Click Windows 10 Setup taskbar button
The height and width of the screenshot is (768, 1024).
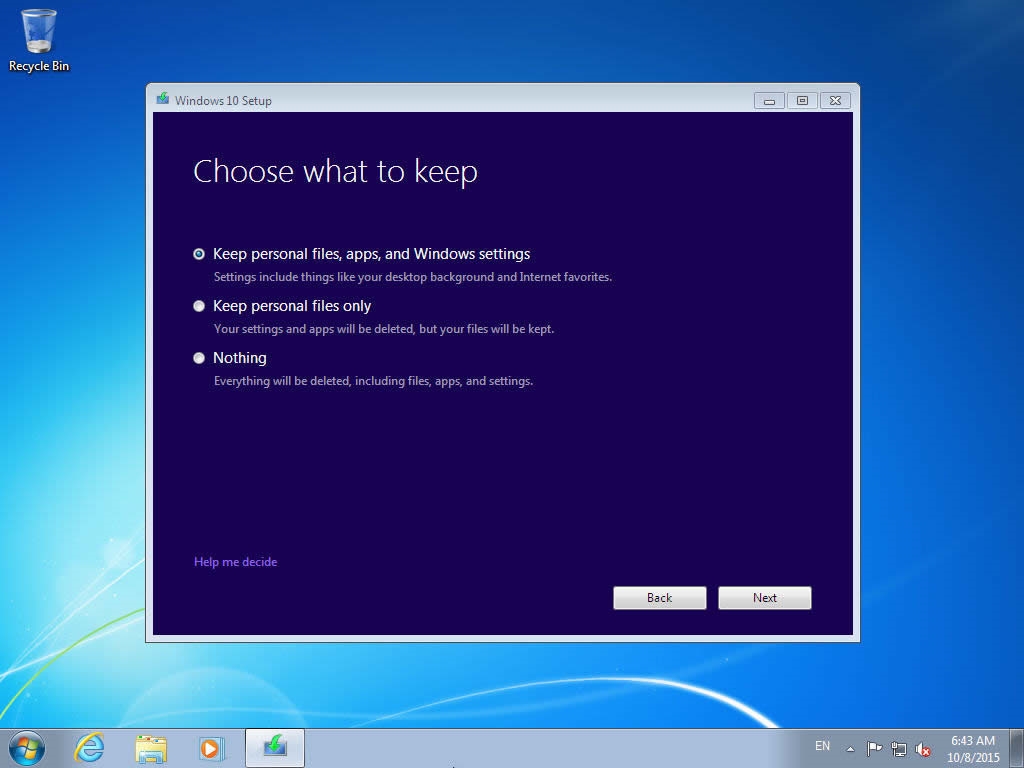point(275,748)
